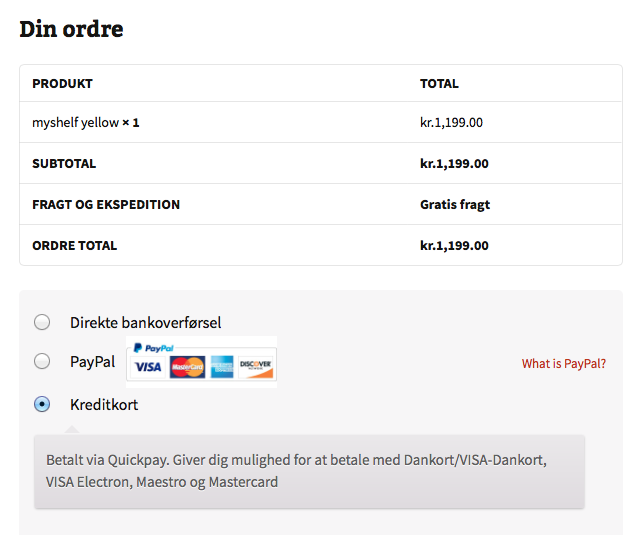Open the What is PayPal? link
This screenshot has height=535, width=635.
coord(564,363)
